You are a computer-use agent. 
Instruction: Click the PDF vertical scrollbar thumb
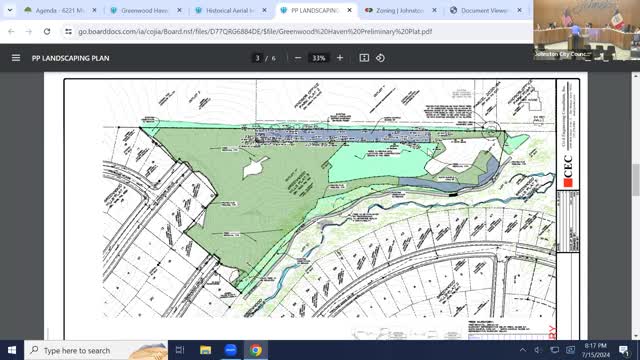636,180
